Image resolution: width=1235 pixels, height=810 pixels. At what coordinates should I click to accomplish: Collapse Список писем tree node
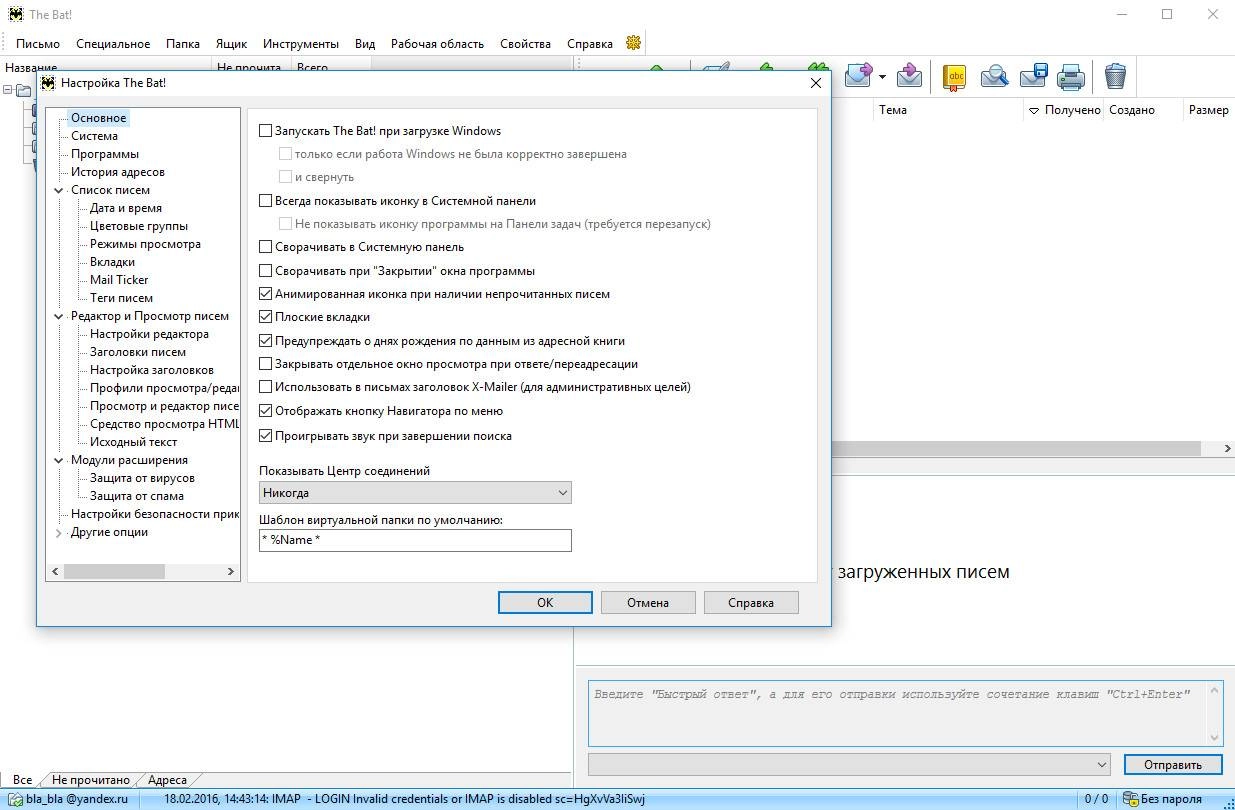59,190
